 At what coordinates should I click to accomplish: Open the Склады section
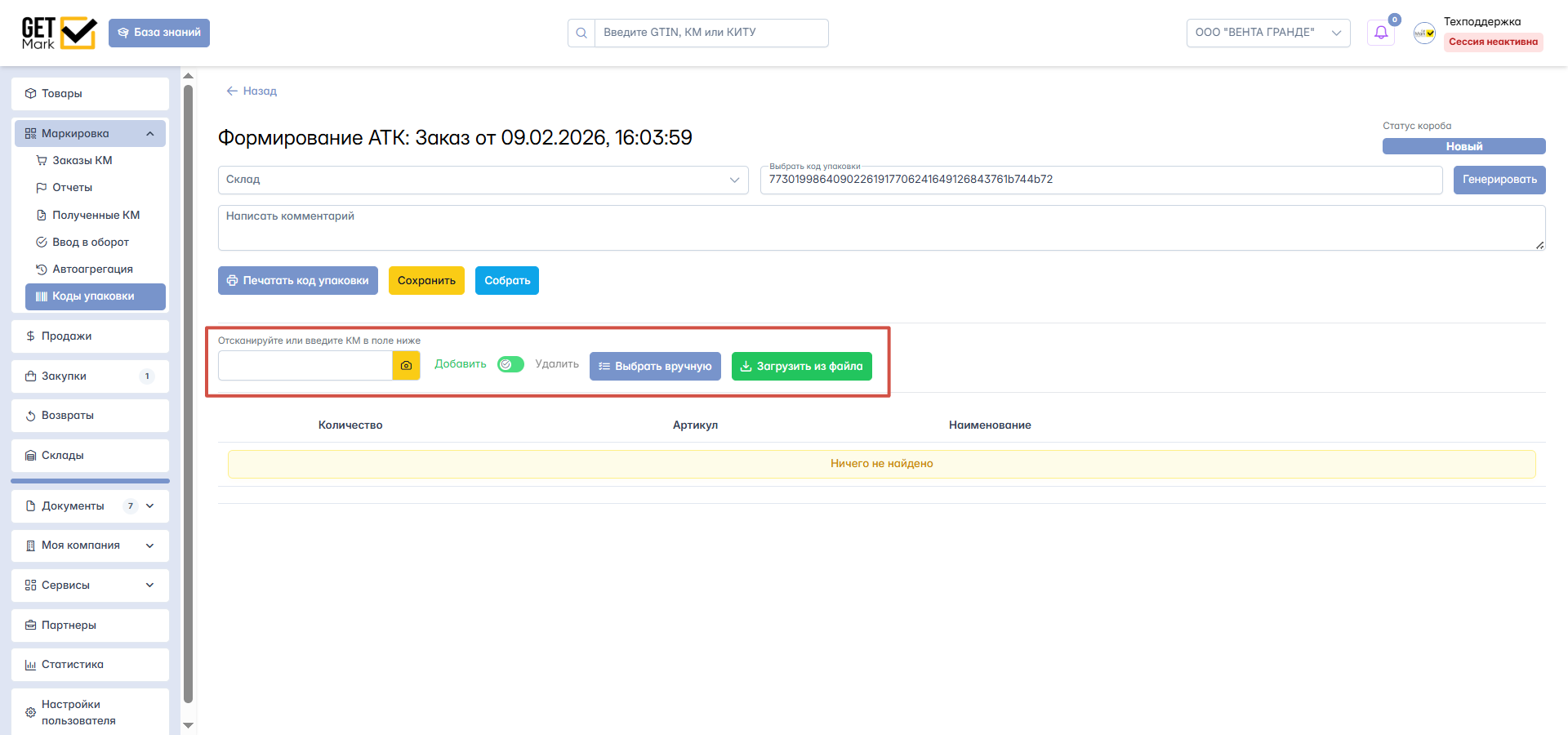coord(90,455)
